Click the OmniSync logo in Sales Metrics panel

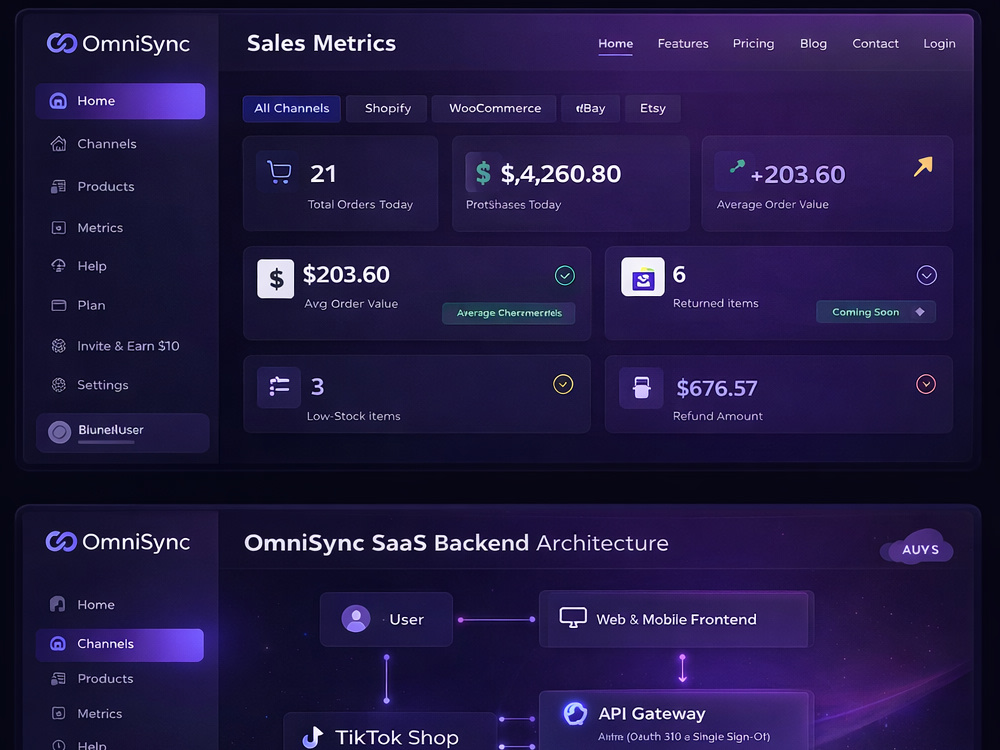[119, 43]
